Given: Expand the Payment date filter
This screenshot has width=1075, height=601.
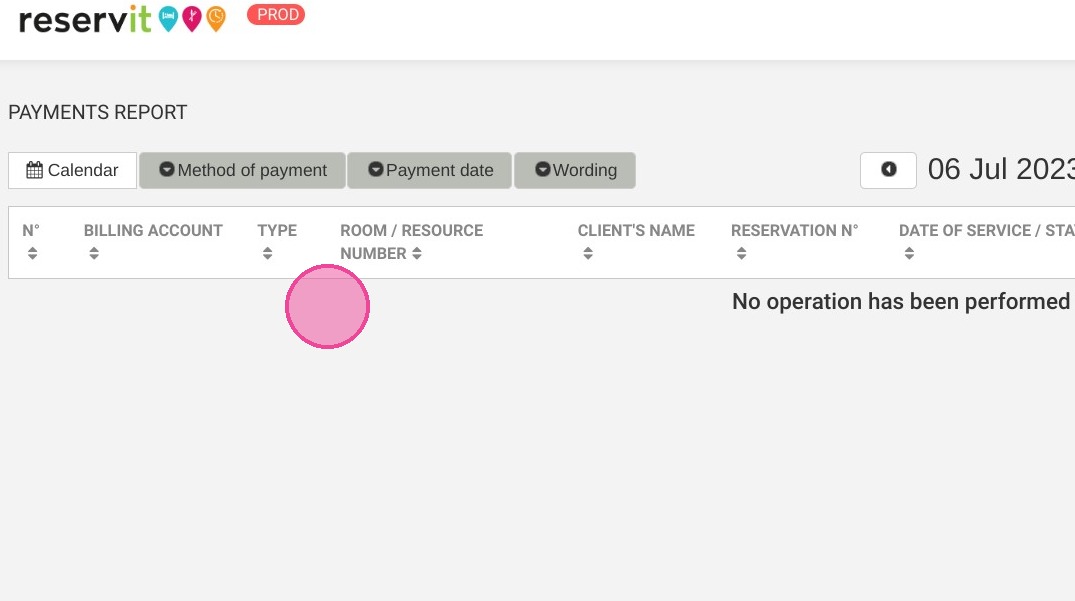Looking at the screenshot, I should [430, 170].
